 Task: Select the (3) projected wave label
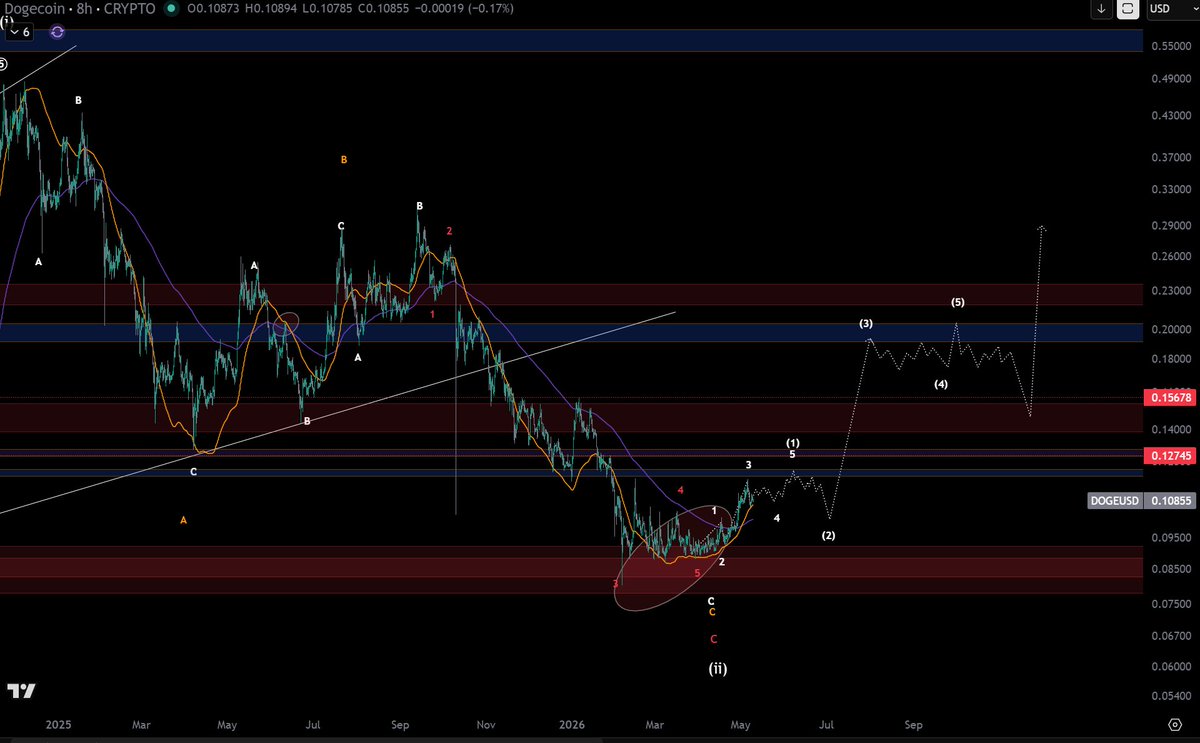click(866, 324)
